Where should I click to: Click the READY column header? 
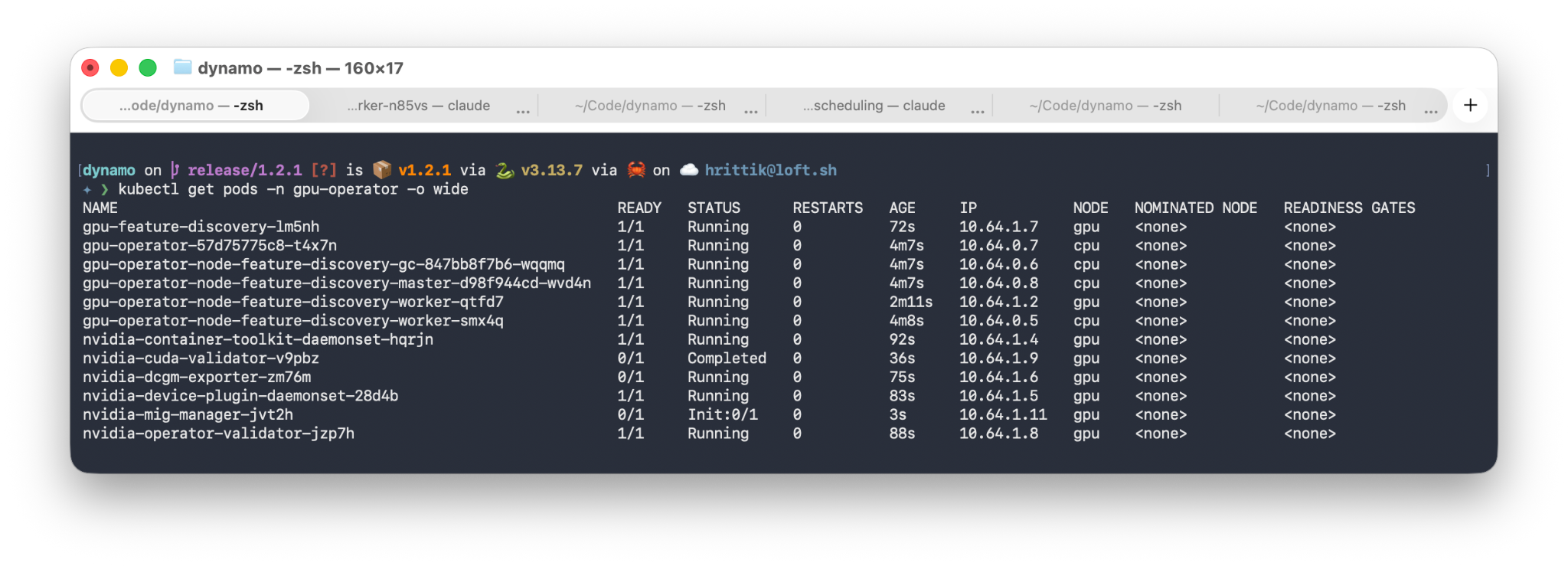point(639,208)
